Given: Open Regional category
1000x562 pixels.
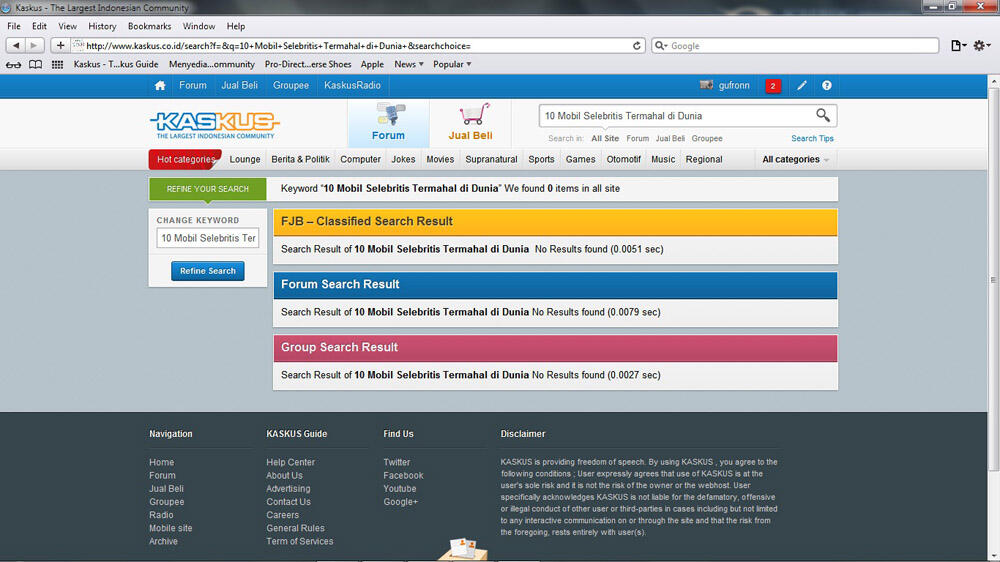Looking at the screenshot, I should 704,159.
